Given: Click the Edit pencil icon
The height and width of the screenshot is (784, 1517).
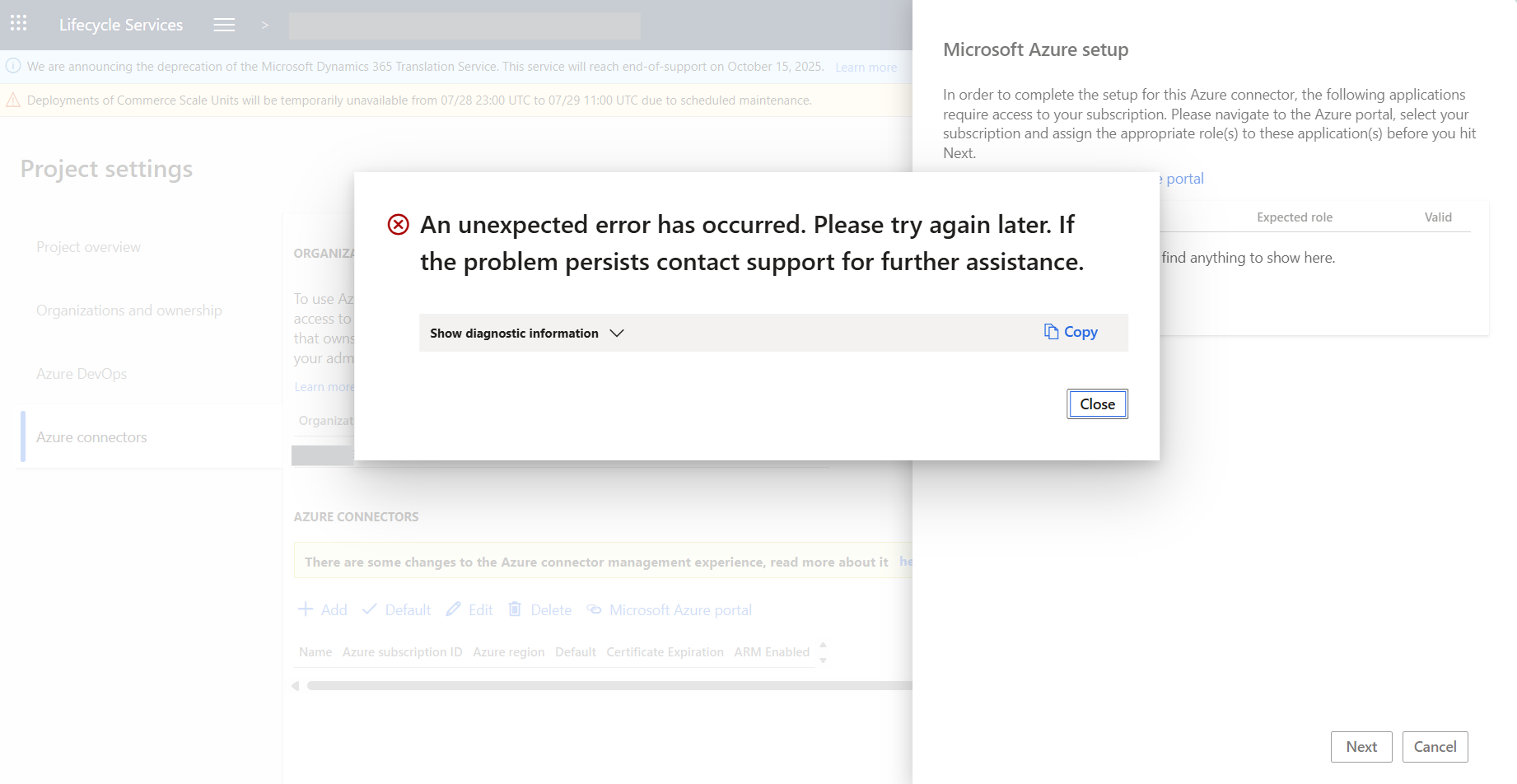Looking at the screenshot, I should (454, 609).
